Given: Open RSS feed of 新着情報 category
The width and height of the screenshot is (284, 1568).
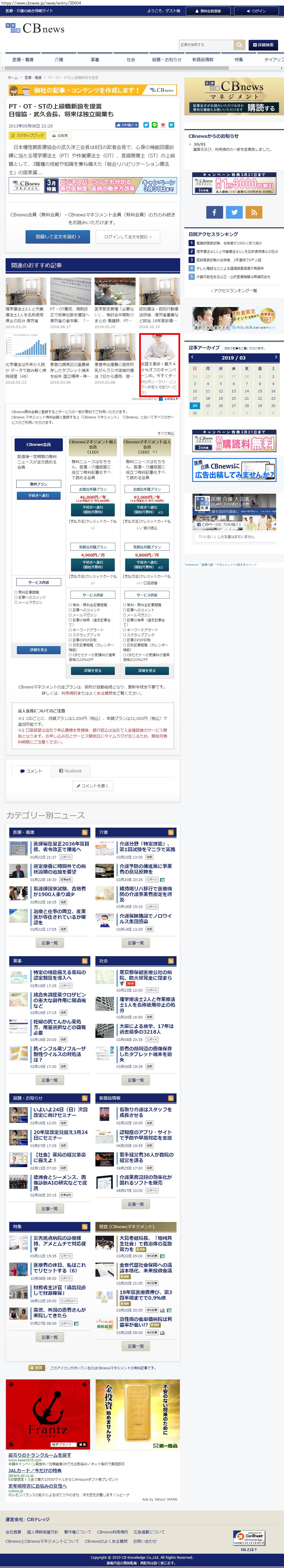Looking at the screenshot, I should 171,1098.
